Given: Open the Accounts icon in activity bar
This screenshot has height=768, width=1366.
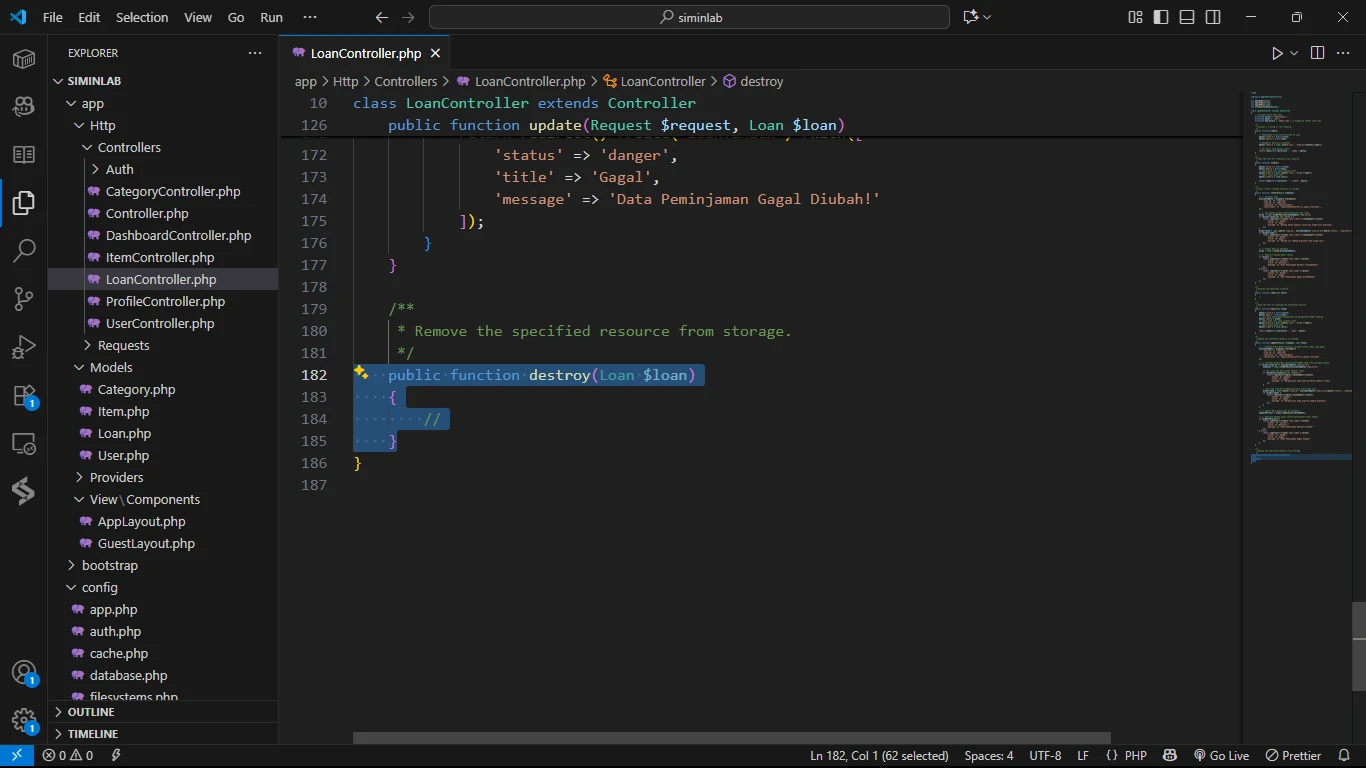Looking at the screenshot, I should click(24, 672).
